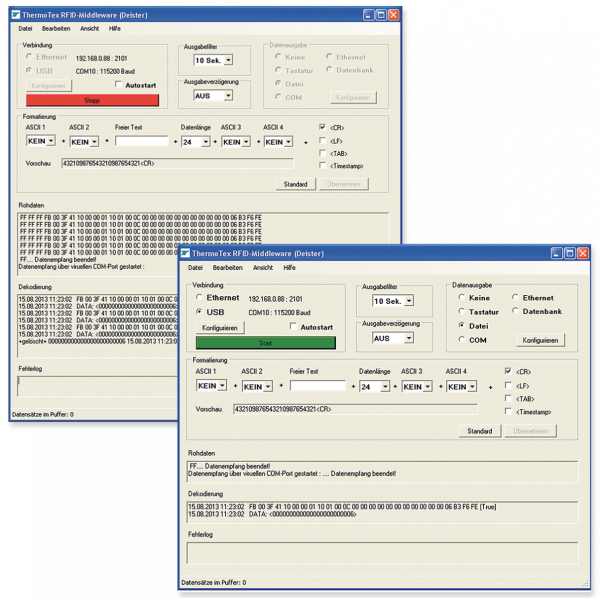Viewport: 600px width, 598px height.
Task: Open Ausgabeverzögerung AUS dropdown in front window
Action: point(409,338)
